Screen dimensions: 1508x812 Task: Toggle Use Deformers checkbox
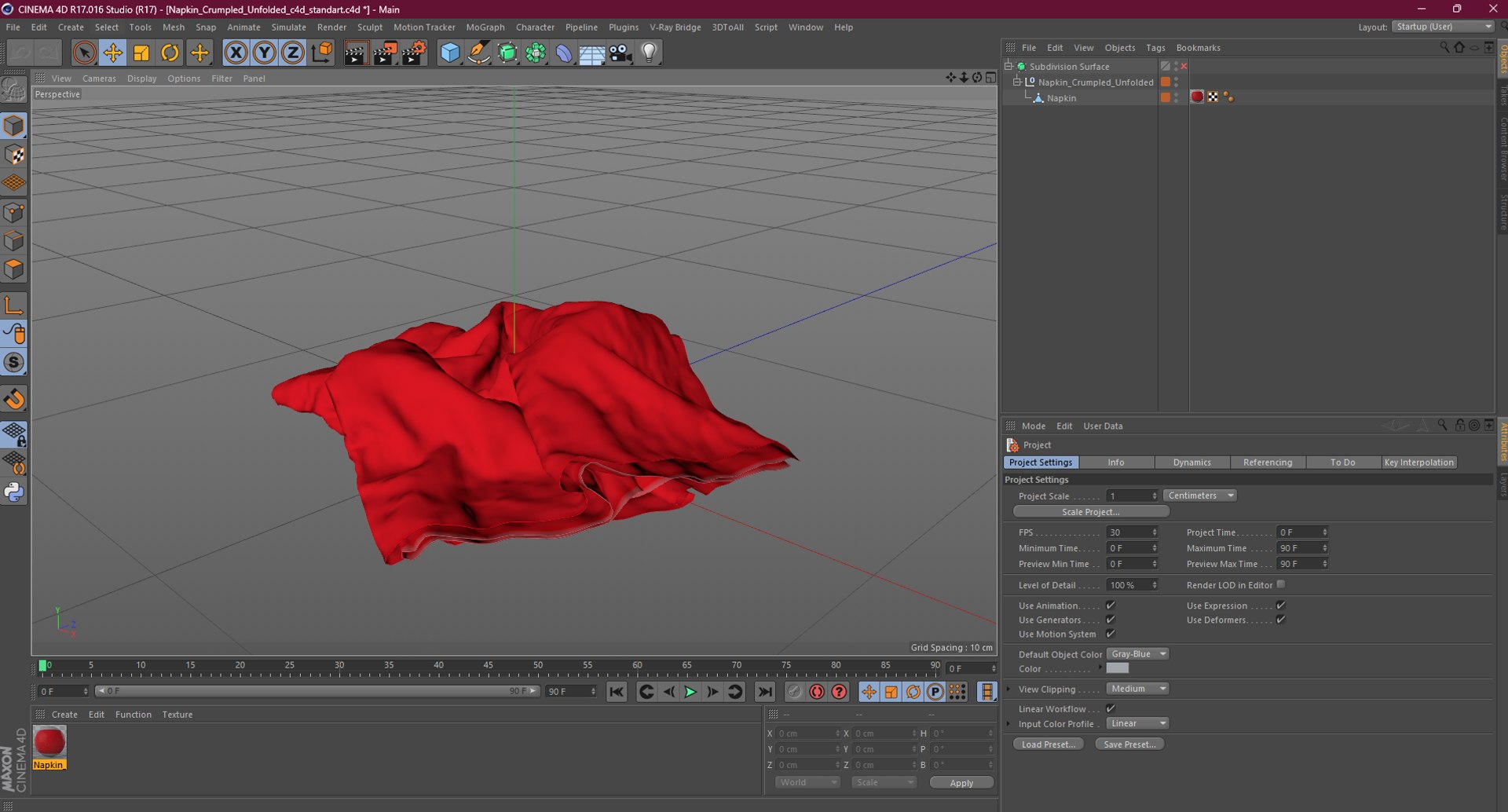[x=1280, y=620]
